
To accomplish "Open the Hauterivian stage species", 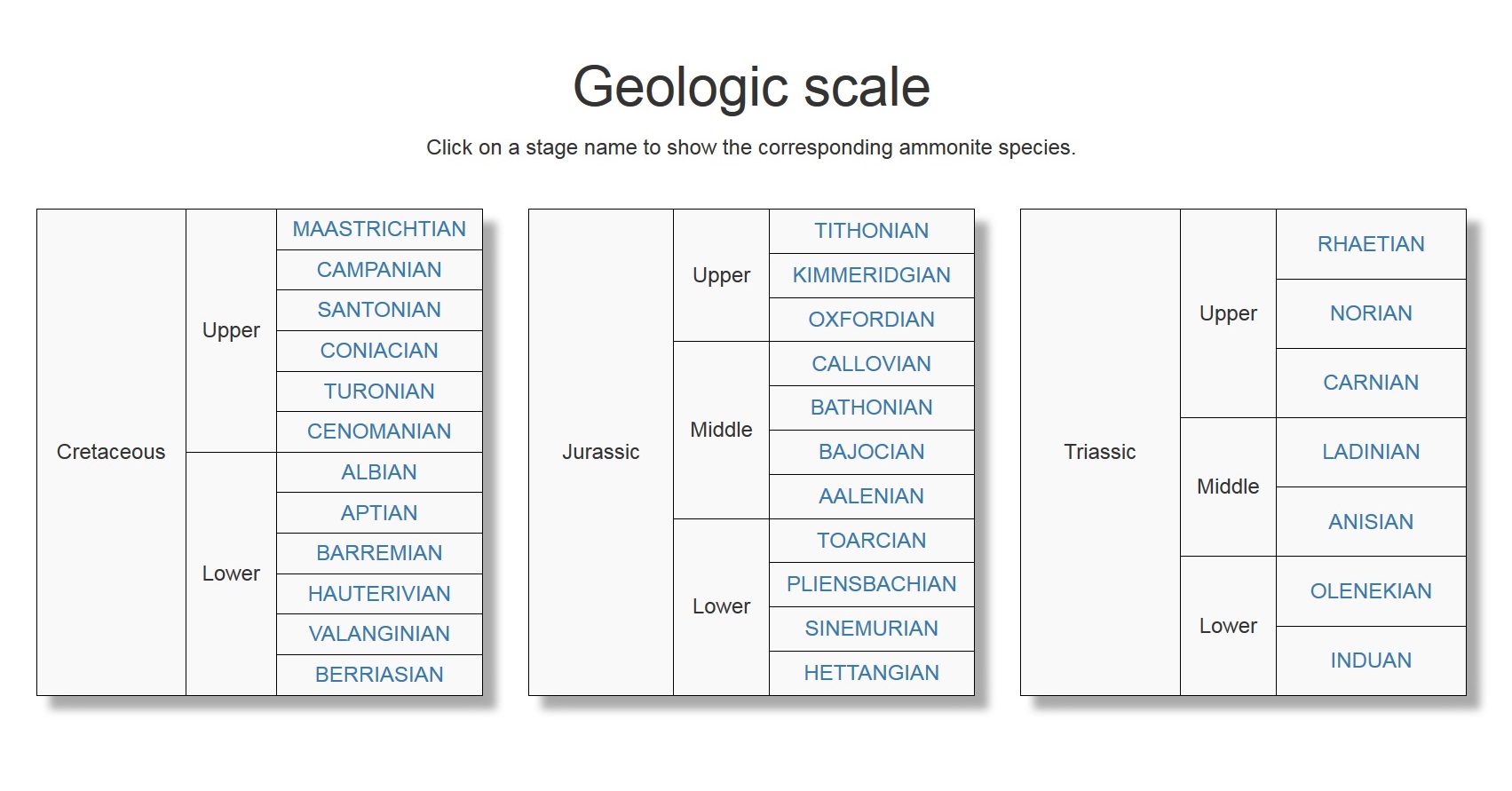I will 379,593.
